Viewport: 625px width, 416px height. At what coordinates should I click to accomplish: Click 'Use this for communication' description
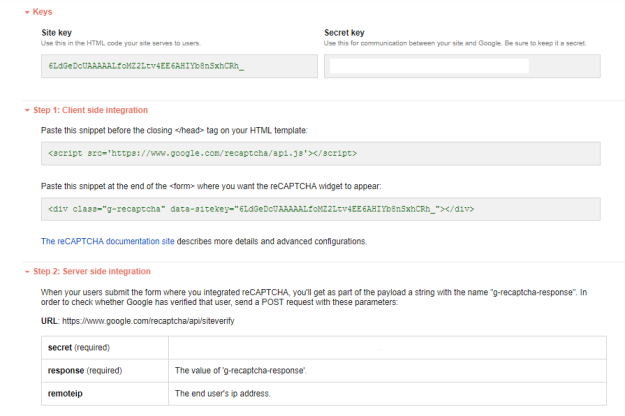(x=455, y=43)
